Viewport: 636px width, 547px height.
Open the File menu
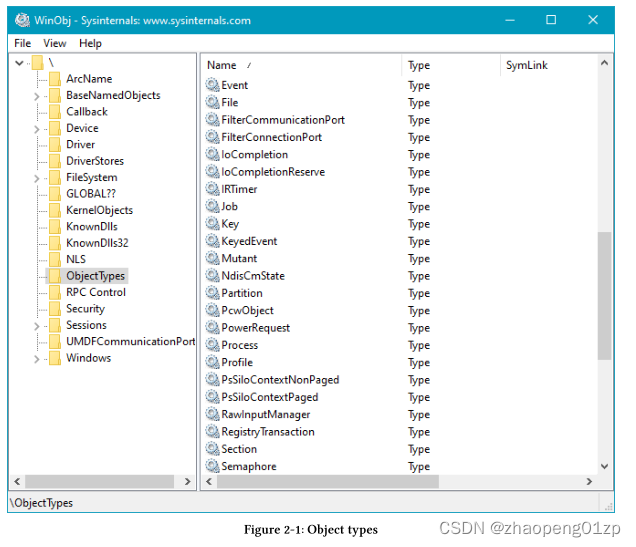point(22,43)
